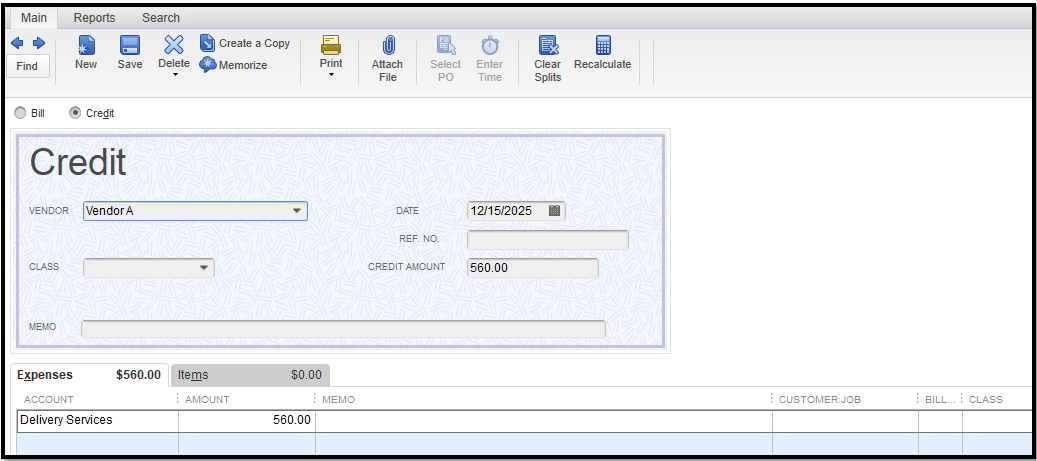The width and height of the screenshot is (1037, 461).
Task: Click the Recalculate calculator icon
Action: pos(602,45)
